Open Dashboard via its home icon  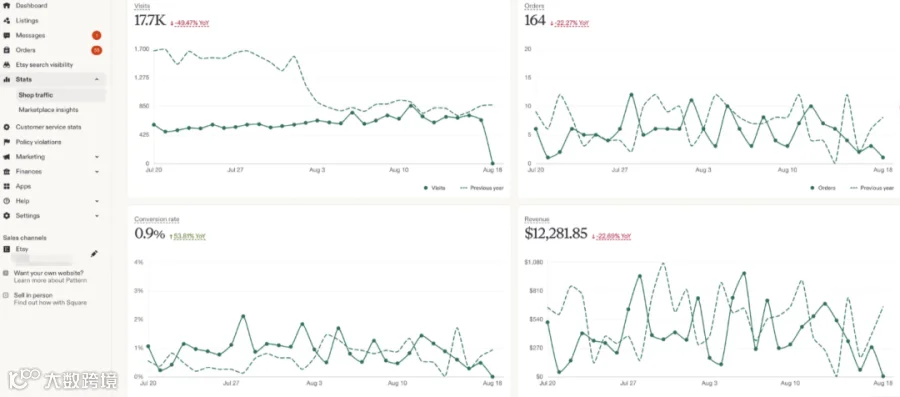coord(7,5)
